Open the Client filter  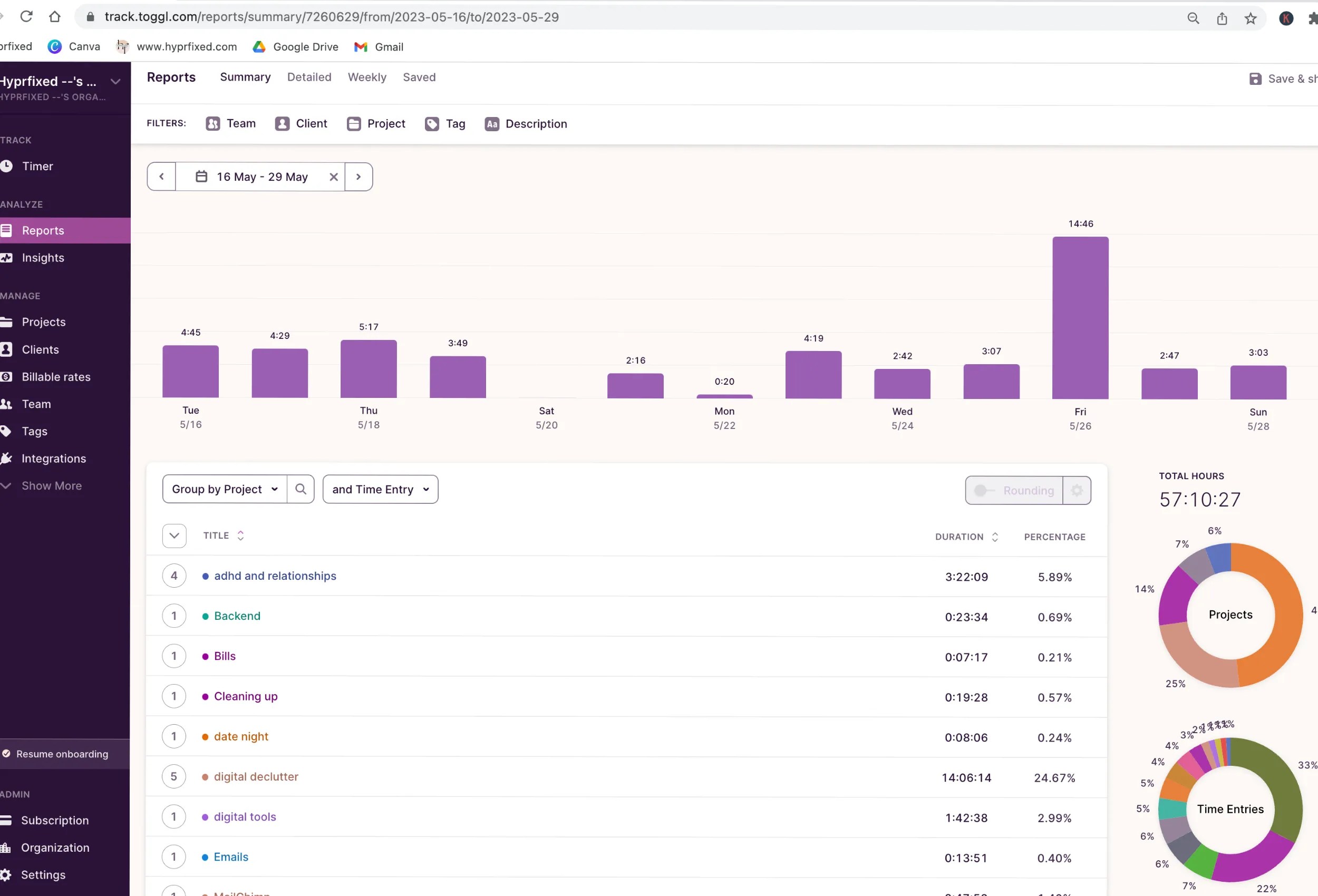301,124
